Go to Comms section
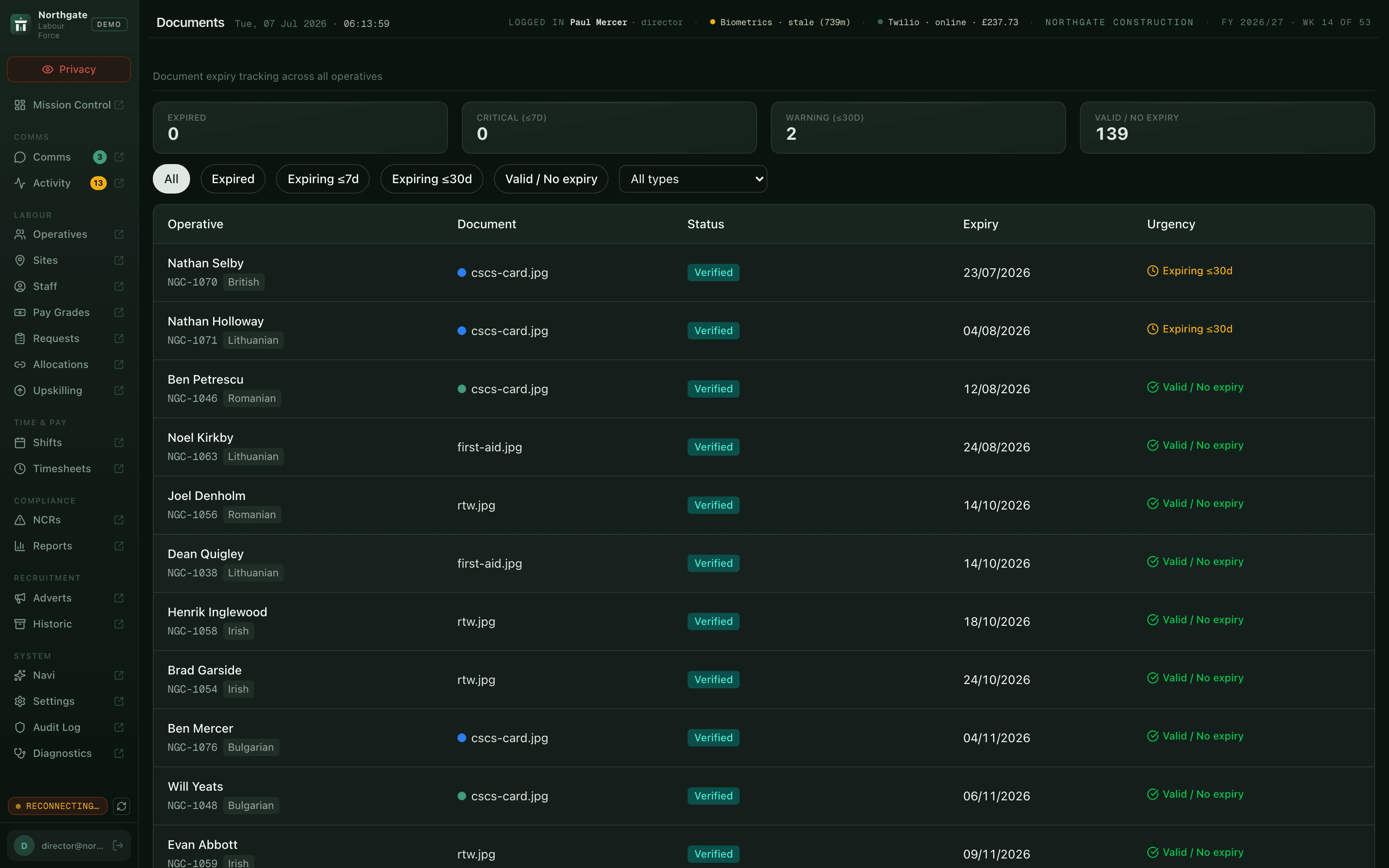Screen dimensions: 1389x868 click(x=52, y=157)
